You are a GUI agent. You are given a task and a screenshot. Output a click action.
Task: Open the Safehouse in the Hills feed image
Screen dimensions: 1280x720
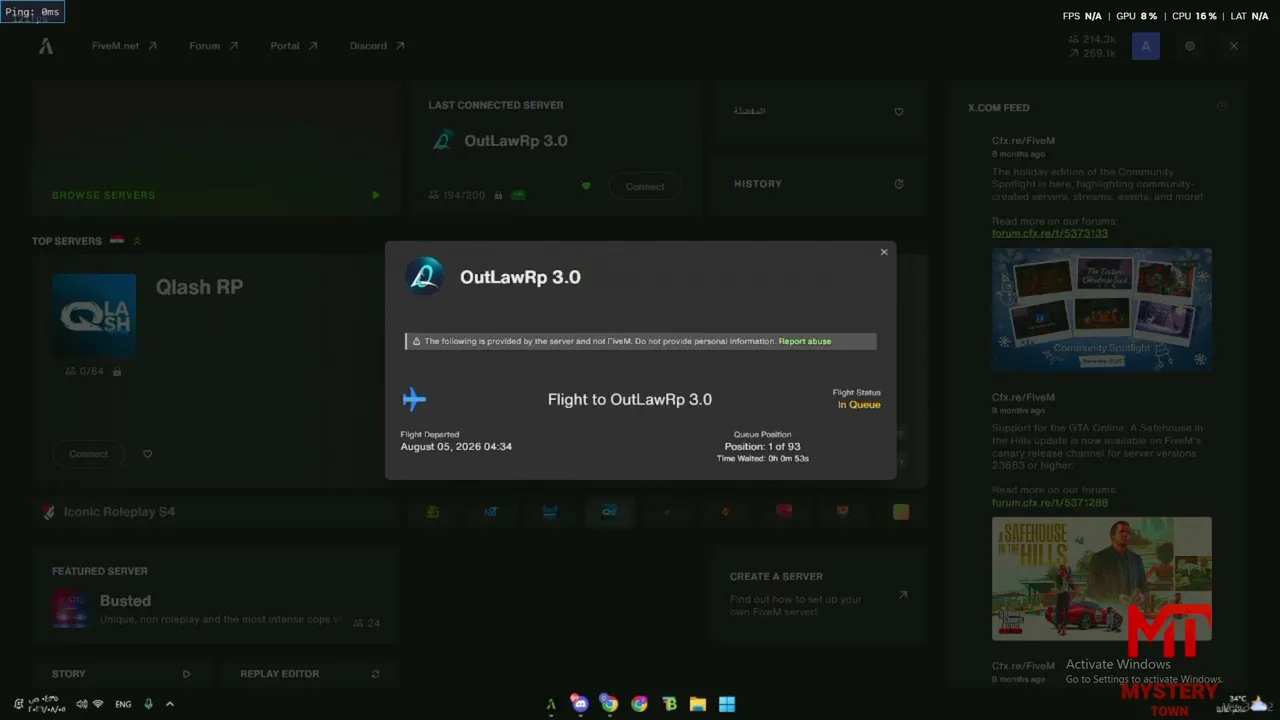coord(1102,578)
